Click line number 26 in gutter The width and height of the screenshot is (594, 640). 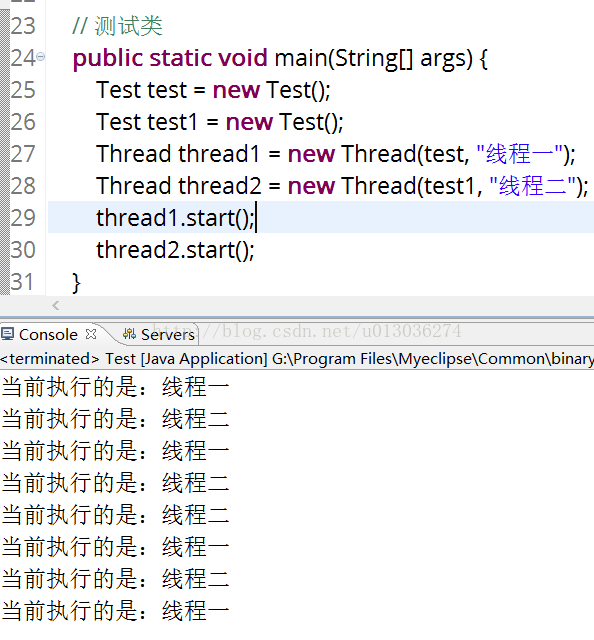coord(23,122)
